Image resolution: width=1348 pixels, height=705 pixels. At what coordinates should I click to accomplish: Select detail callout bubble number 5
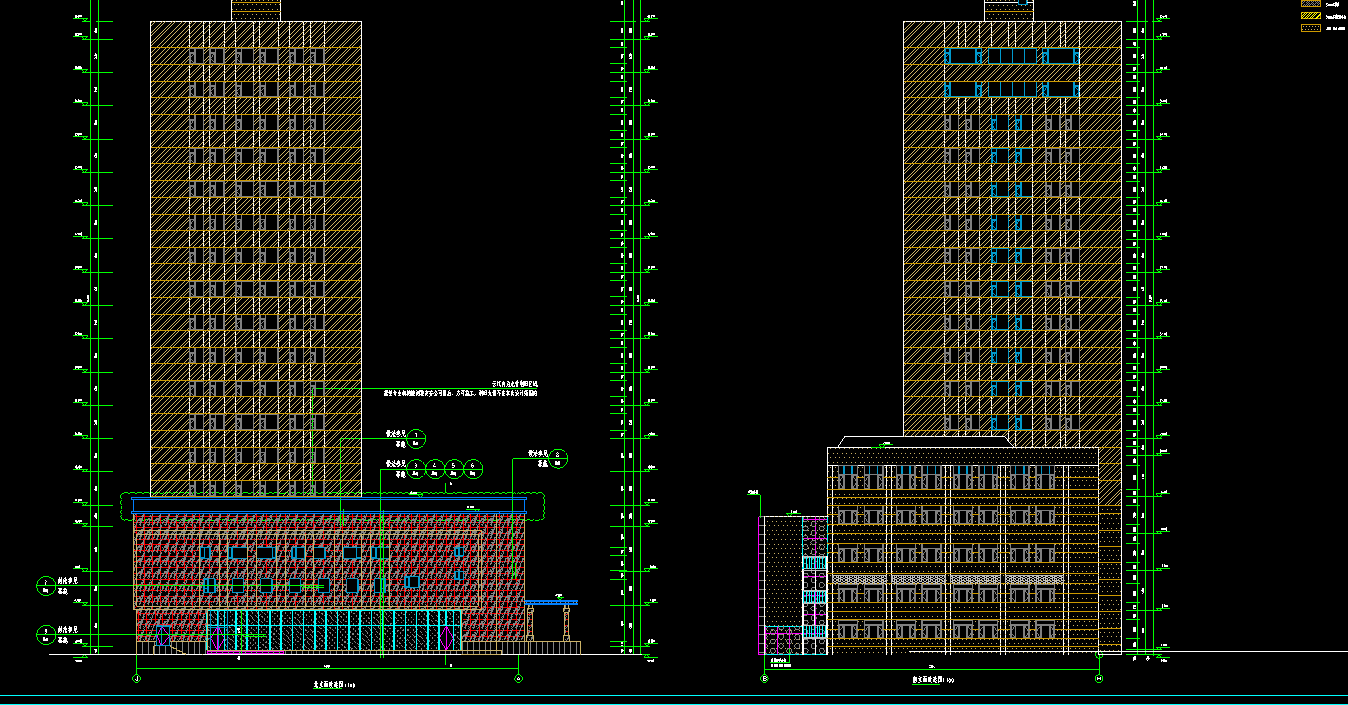click(454, 468)
